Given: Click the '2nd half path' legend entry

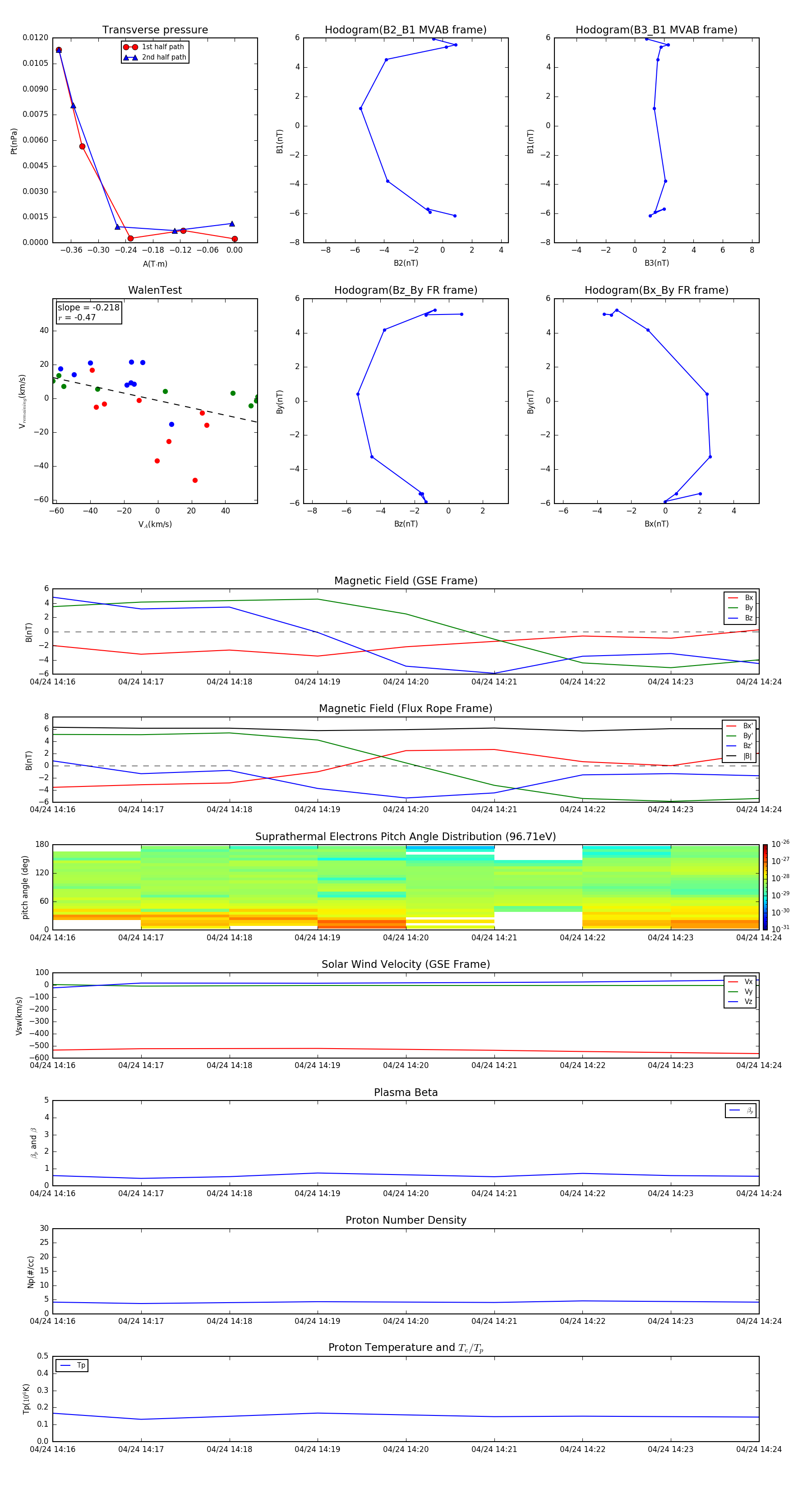Looking at the screenshot, I should pyautogui.click(x=155, y=57).
